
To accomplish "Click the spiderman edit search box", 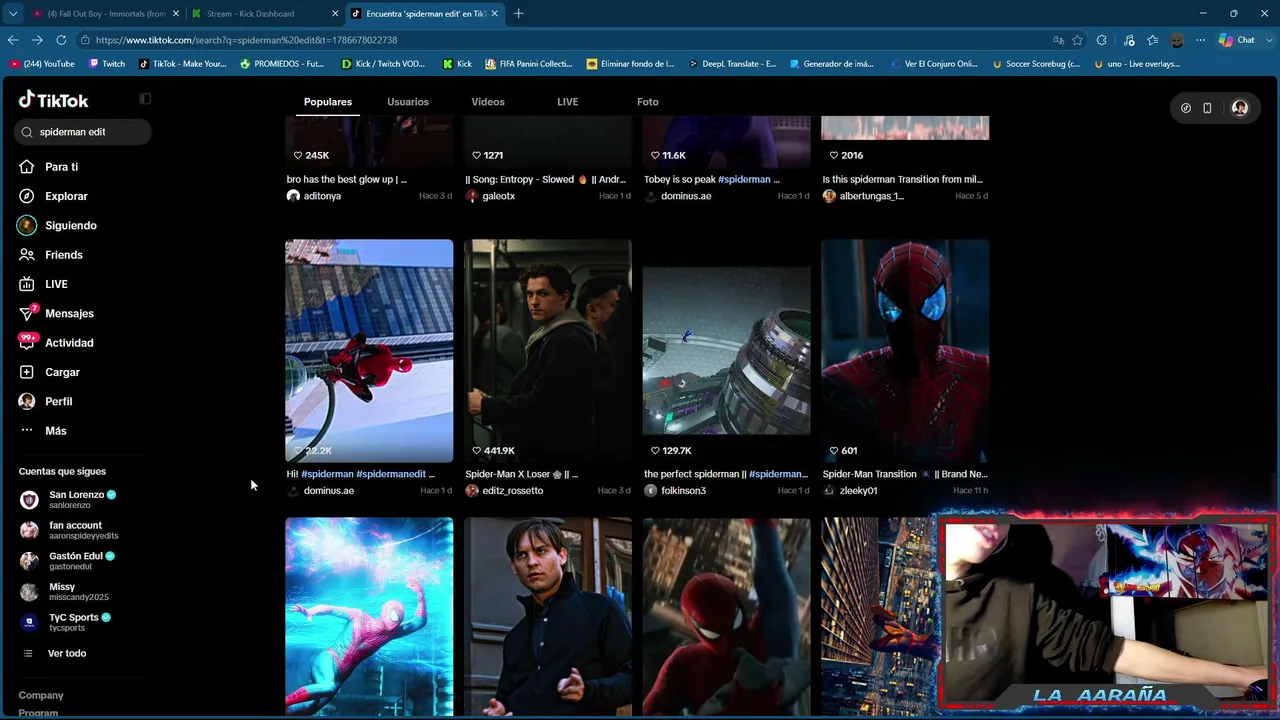I will pos(83,132).
